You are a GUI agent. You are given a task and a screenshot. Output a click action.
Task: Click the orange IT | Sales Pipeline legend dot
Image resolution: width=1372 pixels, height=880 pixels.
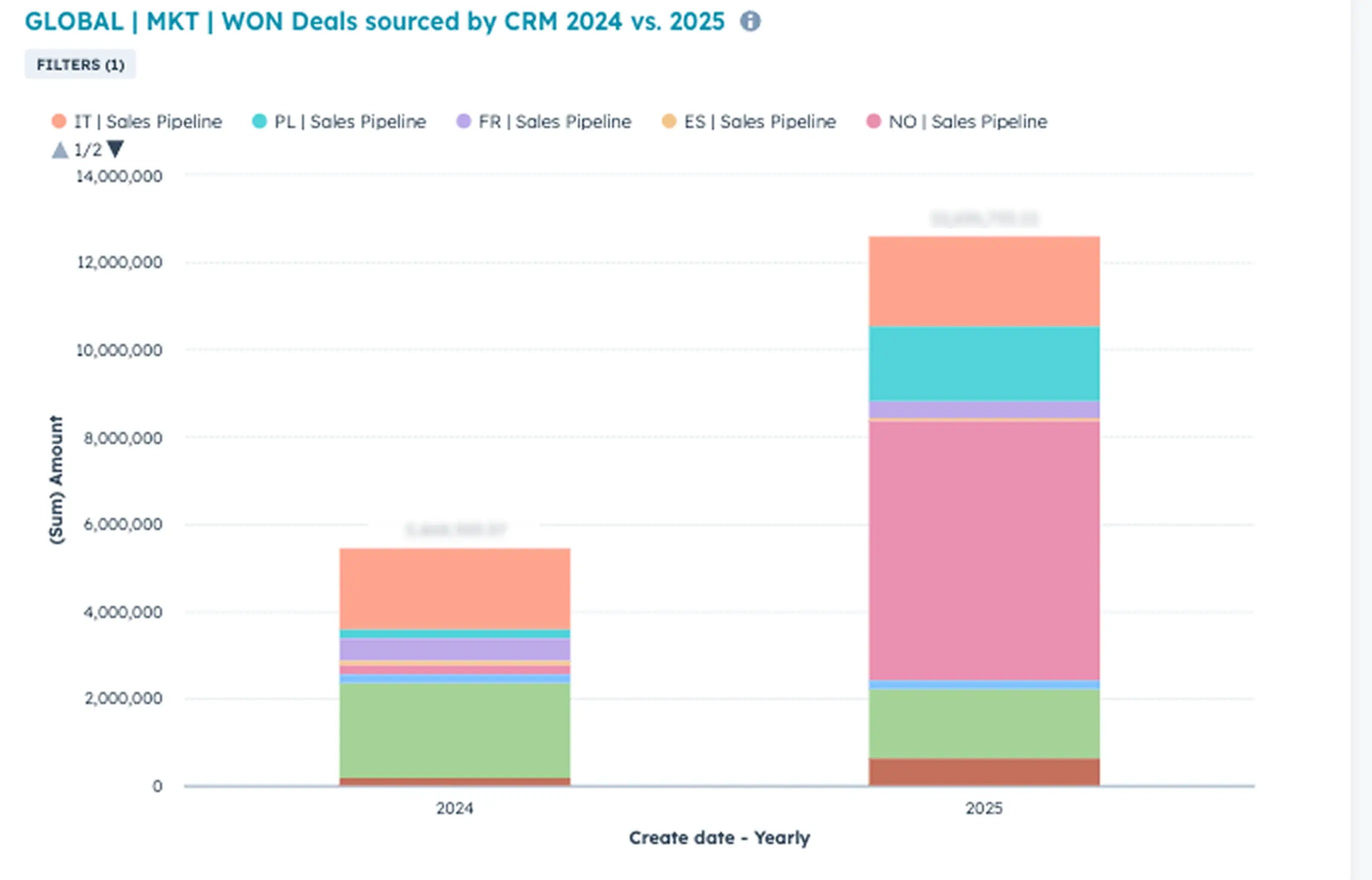(60, 121)
